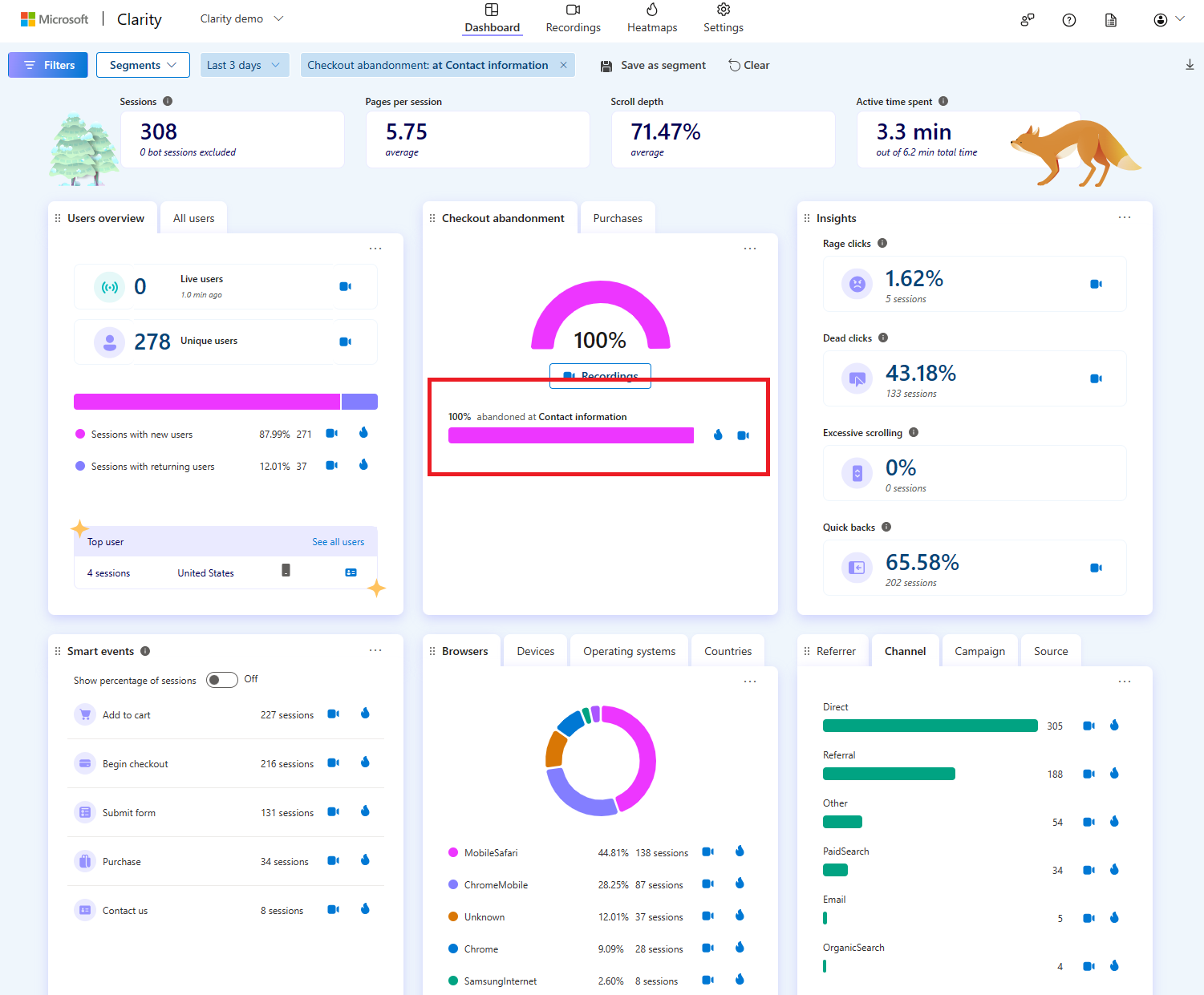View recordings for Unique users
Viewport: 1204px width, 995px height.
tap(345, 342)
